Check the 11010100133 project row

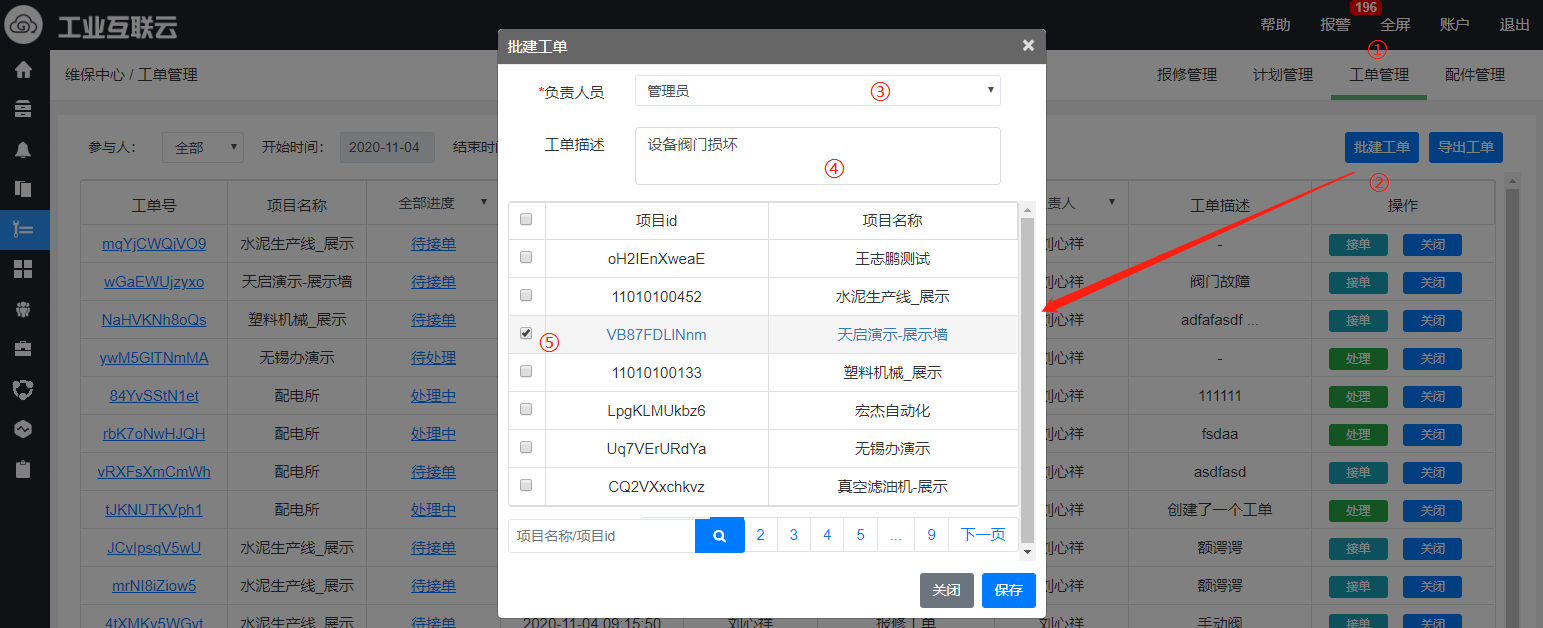[x=526, y=372]
